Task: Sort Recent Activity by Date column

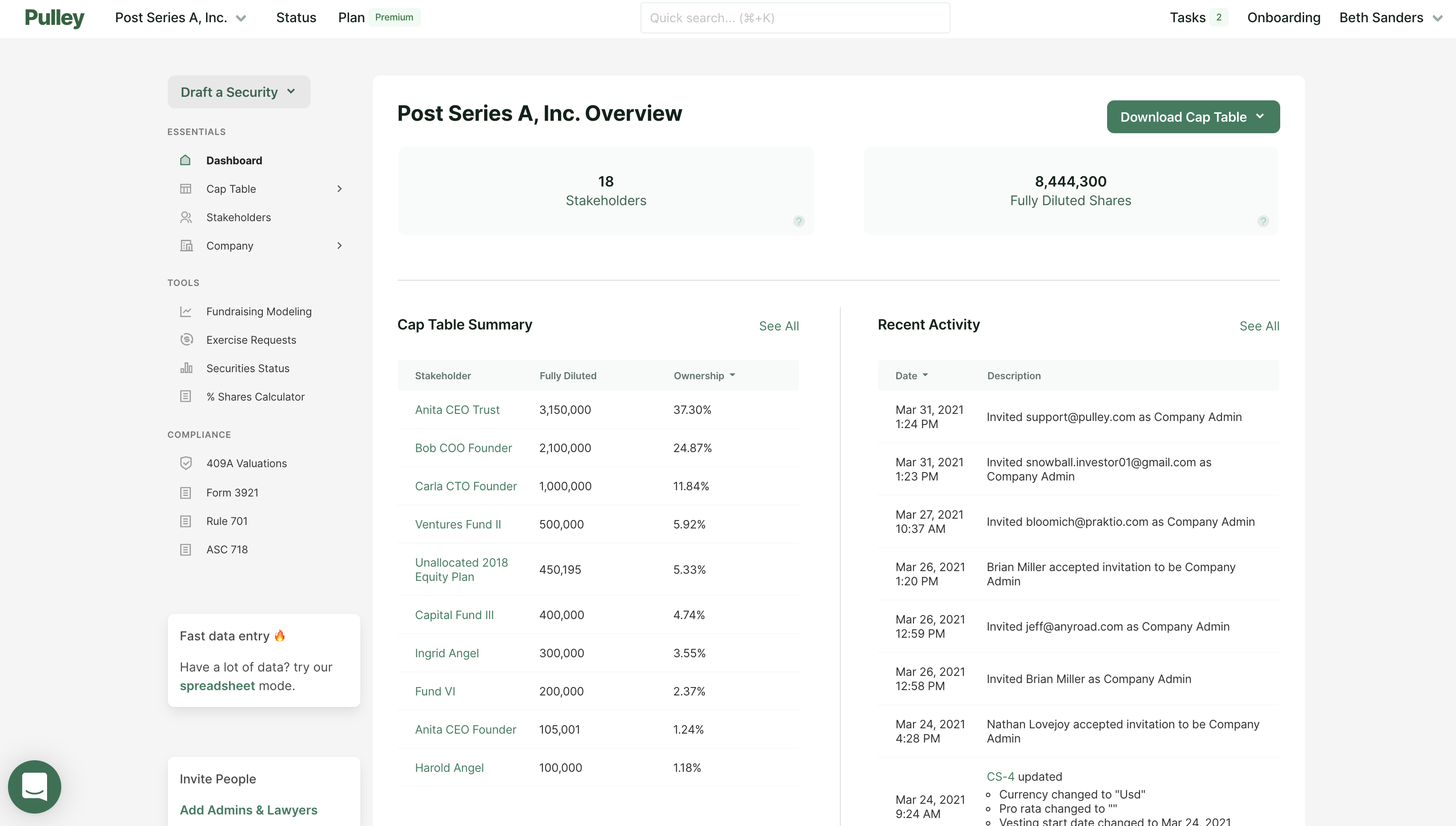Action: [910, 376]
